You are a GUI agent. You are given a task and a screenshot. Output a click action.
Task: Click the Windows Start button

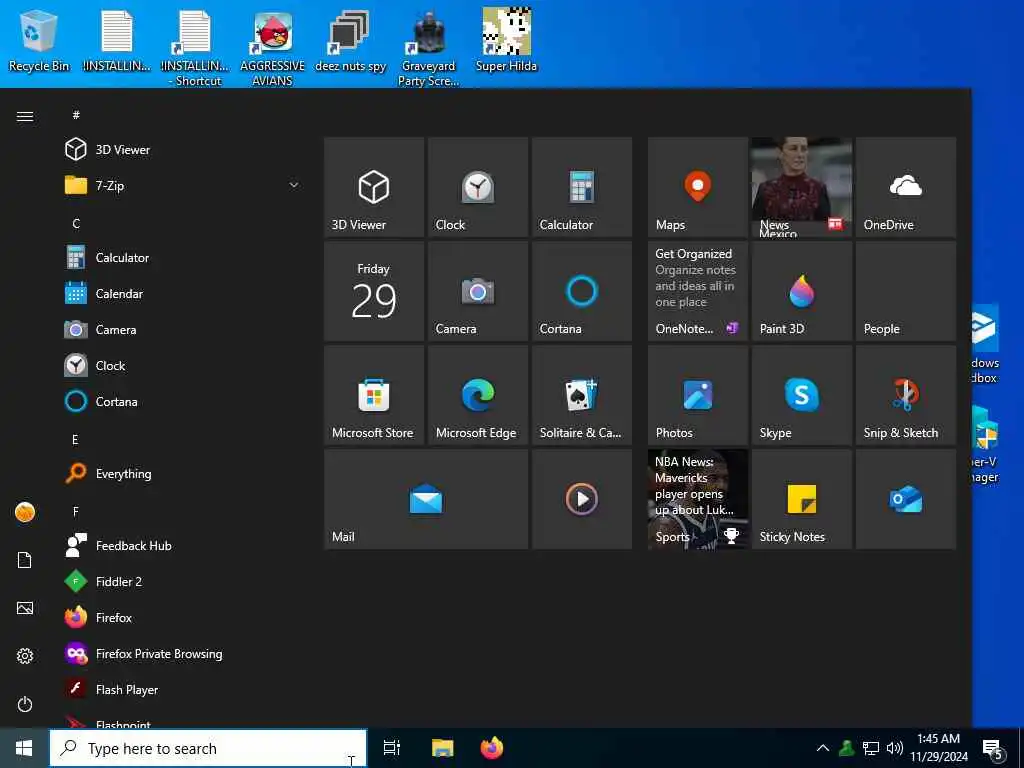coord(24,748)
